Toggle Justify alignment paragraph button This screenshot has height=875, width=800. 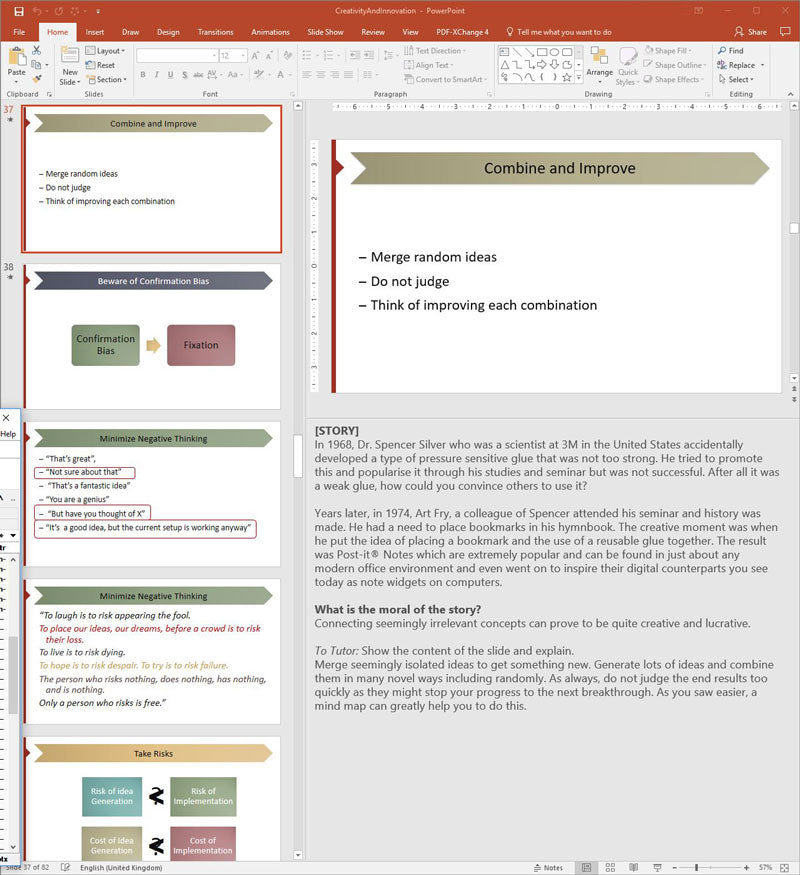[x=348, y=74]
